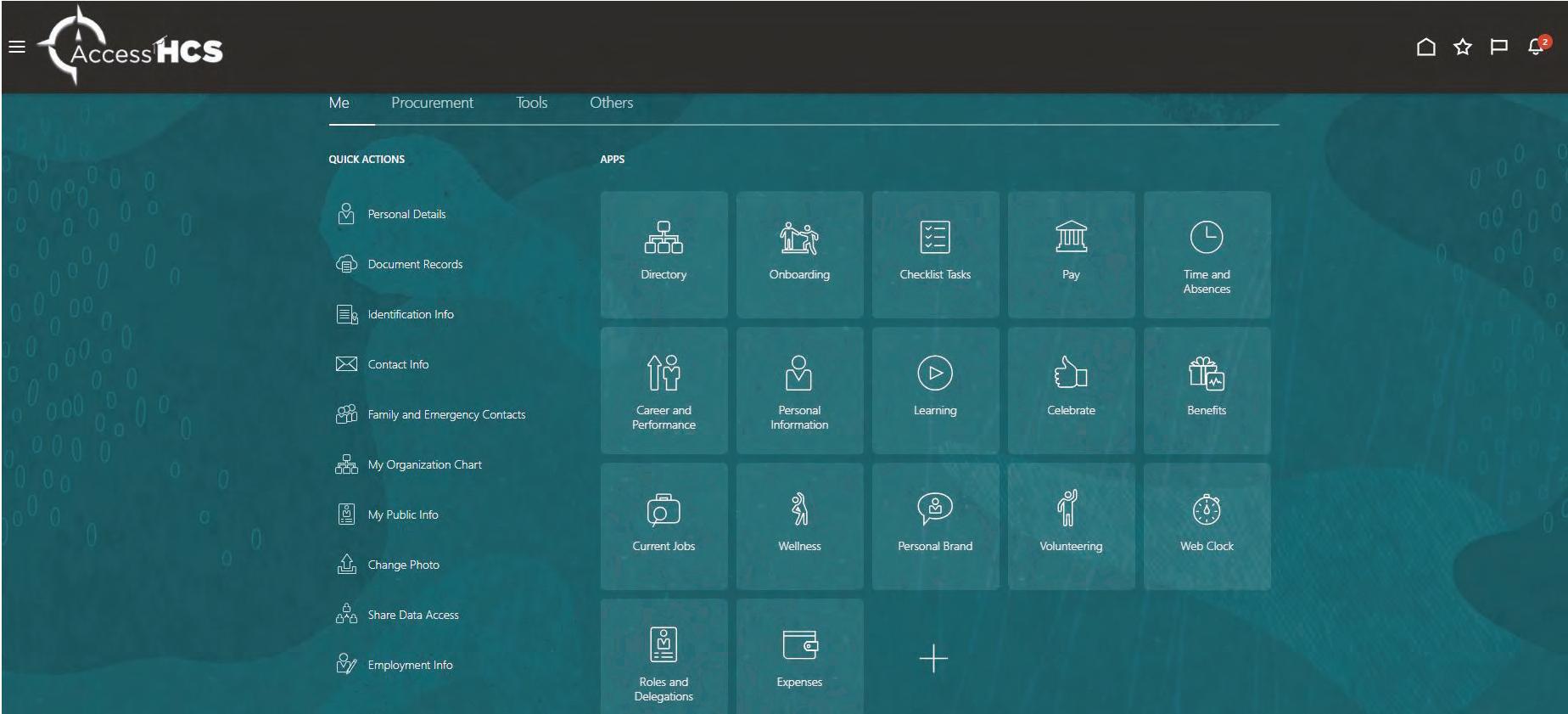The height and width of the screenshot is (714, 1568).
Task: Open My Public Info link
Action: click(x=403, y=514)
